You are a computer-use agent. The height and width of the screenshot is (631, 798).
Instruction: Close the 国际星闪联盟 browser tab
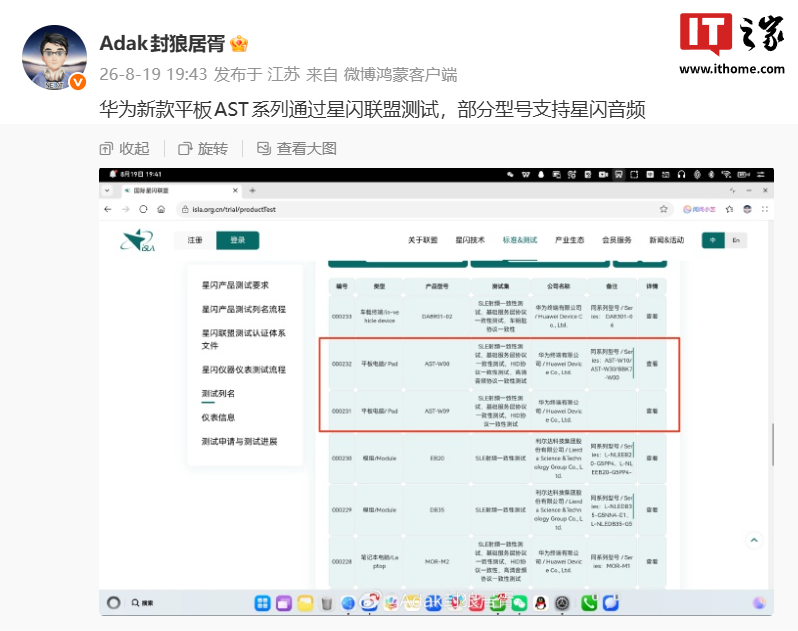pos(235,190)
